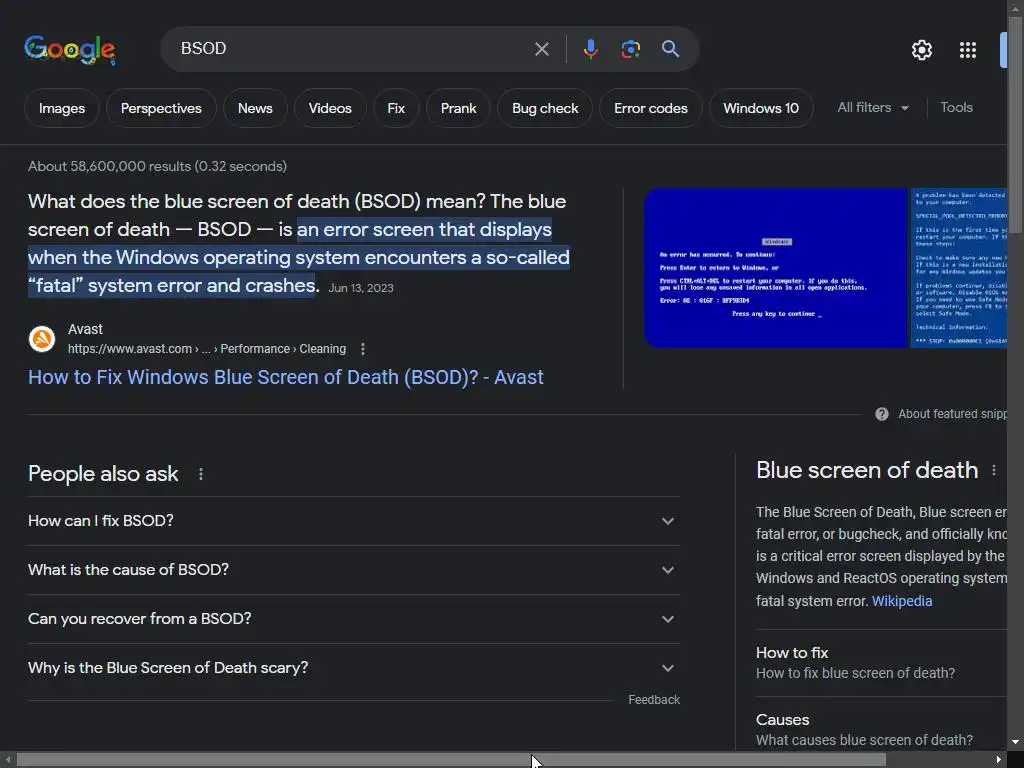Open the Wikipedia link in knowledge panel
Image resolution: width=1024 pixels, height=768 pixels.
pyautogui.click(x=902, y=601)
